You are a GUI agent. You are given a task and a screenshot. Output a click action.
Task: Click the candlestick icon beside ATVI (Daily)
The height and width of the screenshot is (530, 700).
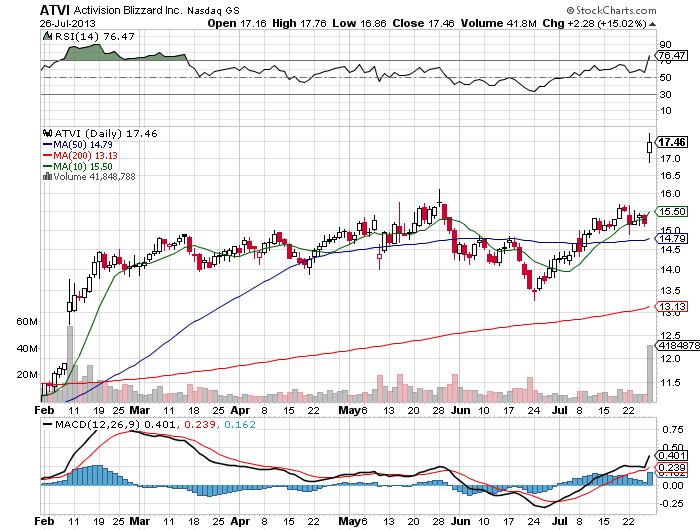(48, 133)
